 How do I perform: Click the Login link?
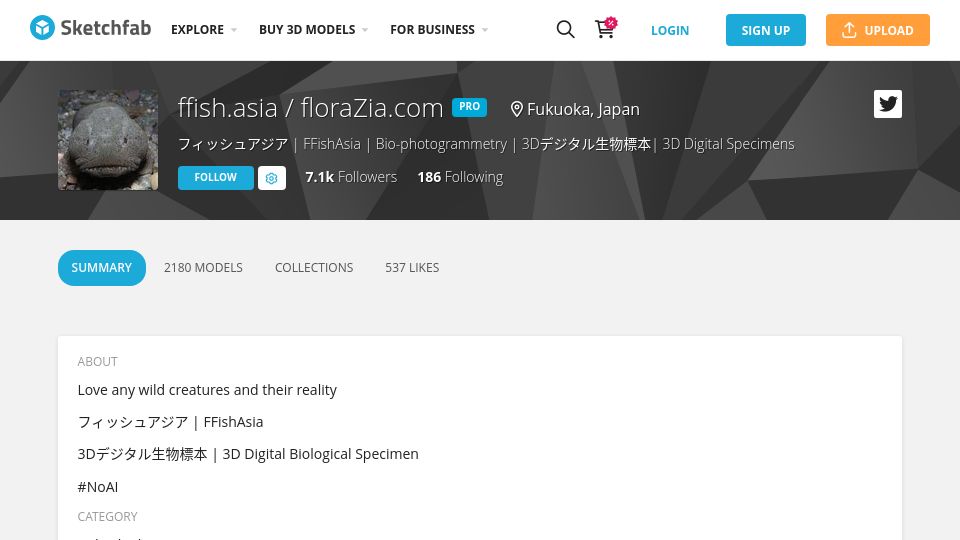click(670, 30)
